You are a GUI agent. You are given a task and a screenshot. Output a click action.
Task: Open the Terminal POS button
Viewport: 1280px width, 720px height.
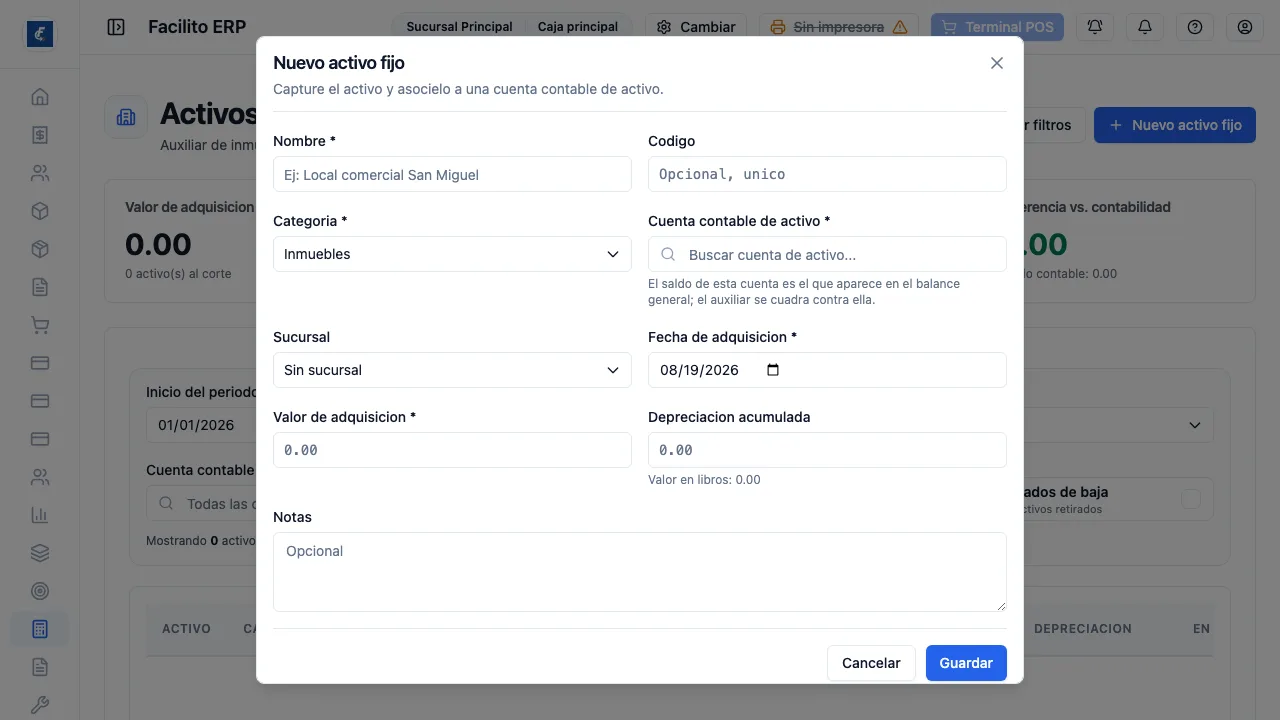point(997,27)
